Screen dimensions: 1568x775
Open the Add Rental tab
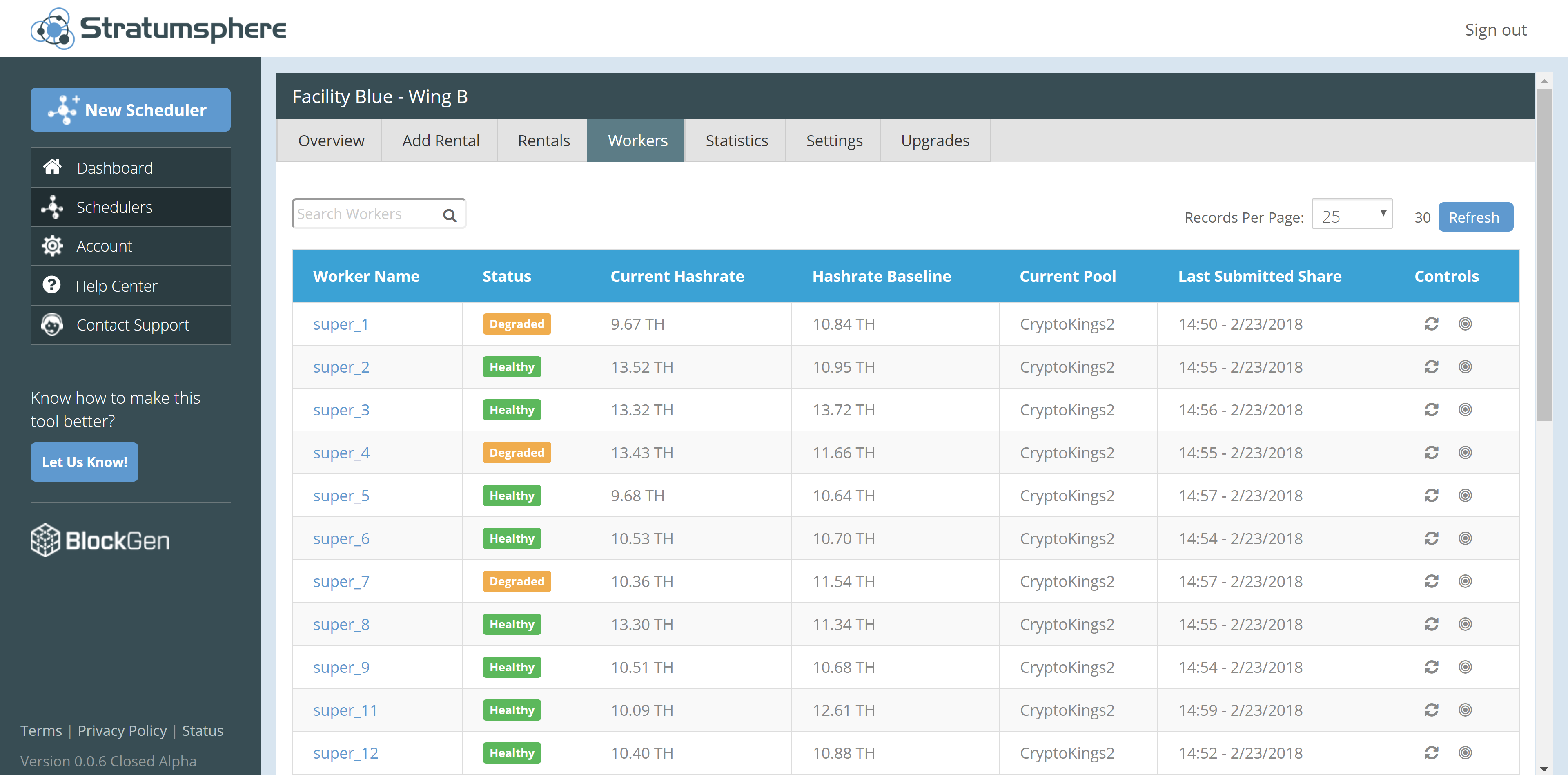tap(440, 141)
